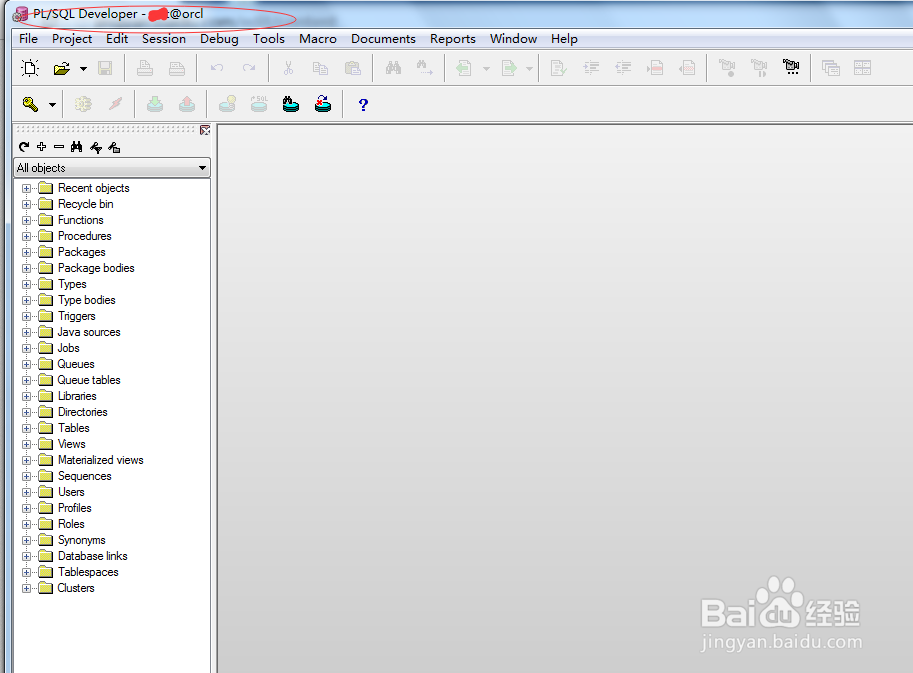Select the Synonyms tree item

[x=82, y=540]
